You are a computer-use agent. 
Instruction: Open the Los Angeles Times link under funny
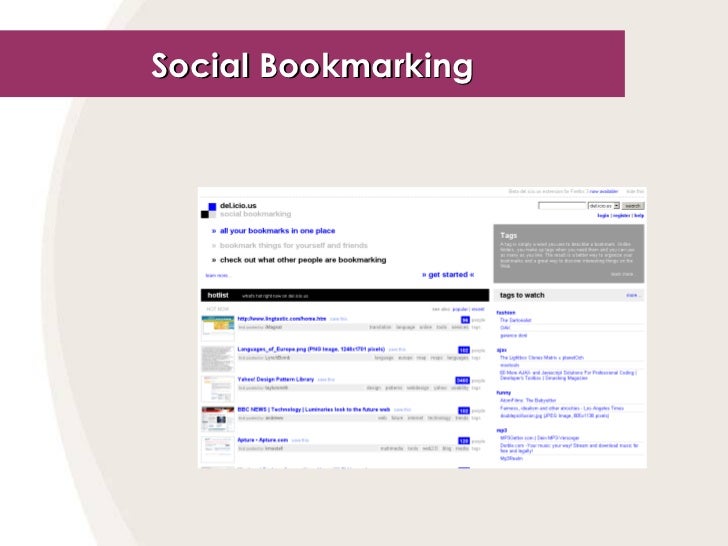(x=562, y=408)
